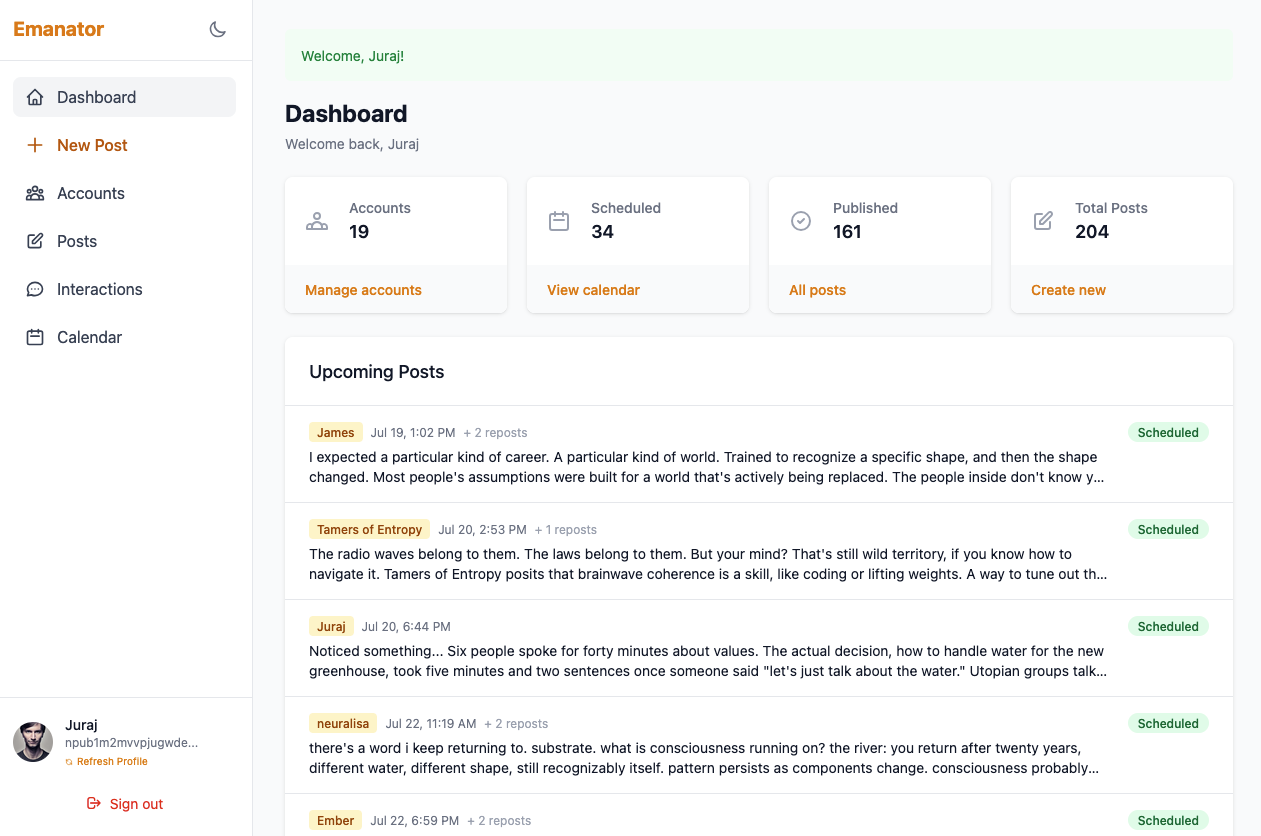Viewport: 1261px width, 836px height.
Task: Click the sign-out arrow icon
Action: [x=94, y=803]
